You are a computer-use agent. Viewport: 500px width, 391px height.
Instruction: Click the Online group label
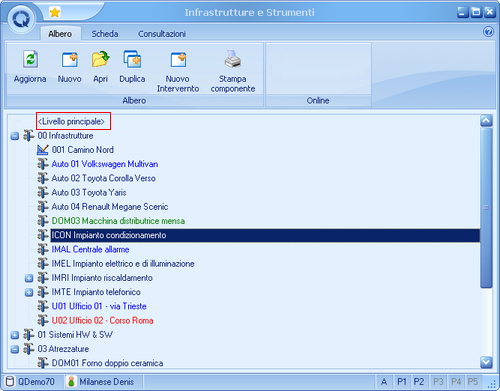coord(318,100)
